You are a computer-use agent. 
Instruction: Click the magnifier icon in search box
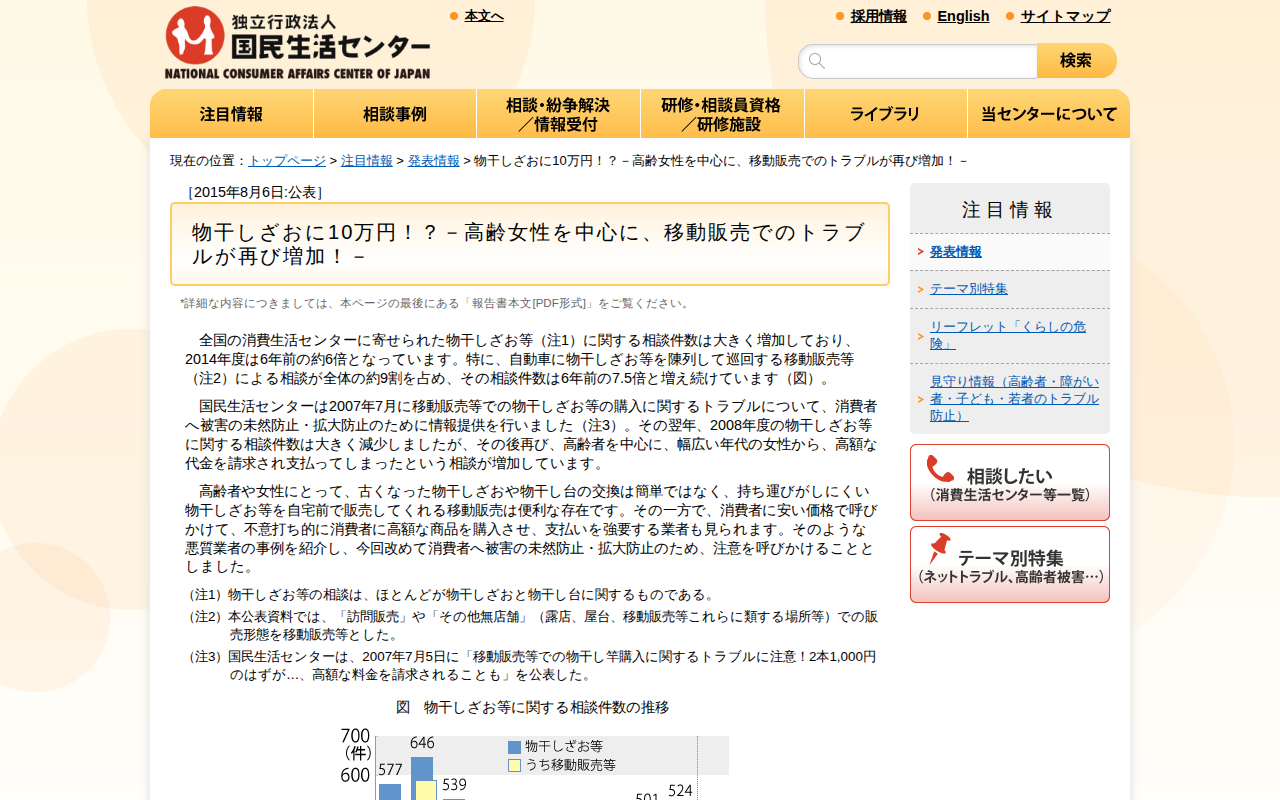(x=817, y=61)
